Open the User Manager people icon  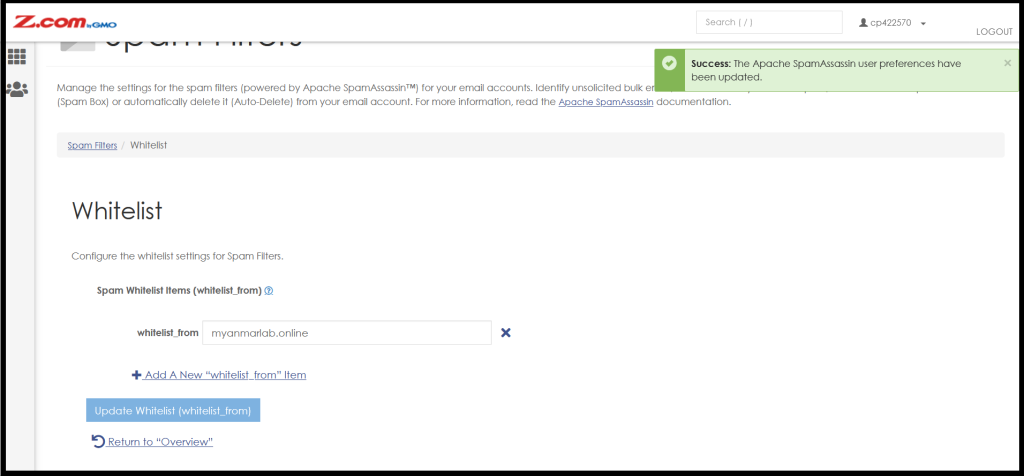tap(16, 89)
